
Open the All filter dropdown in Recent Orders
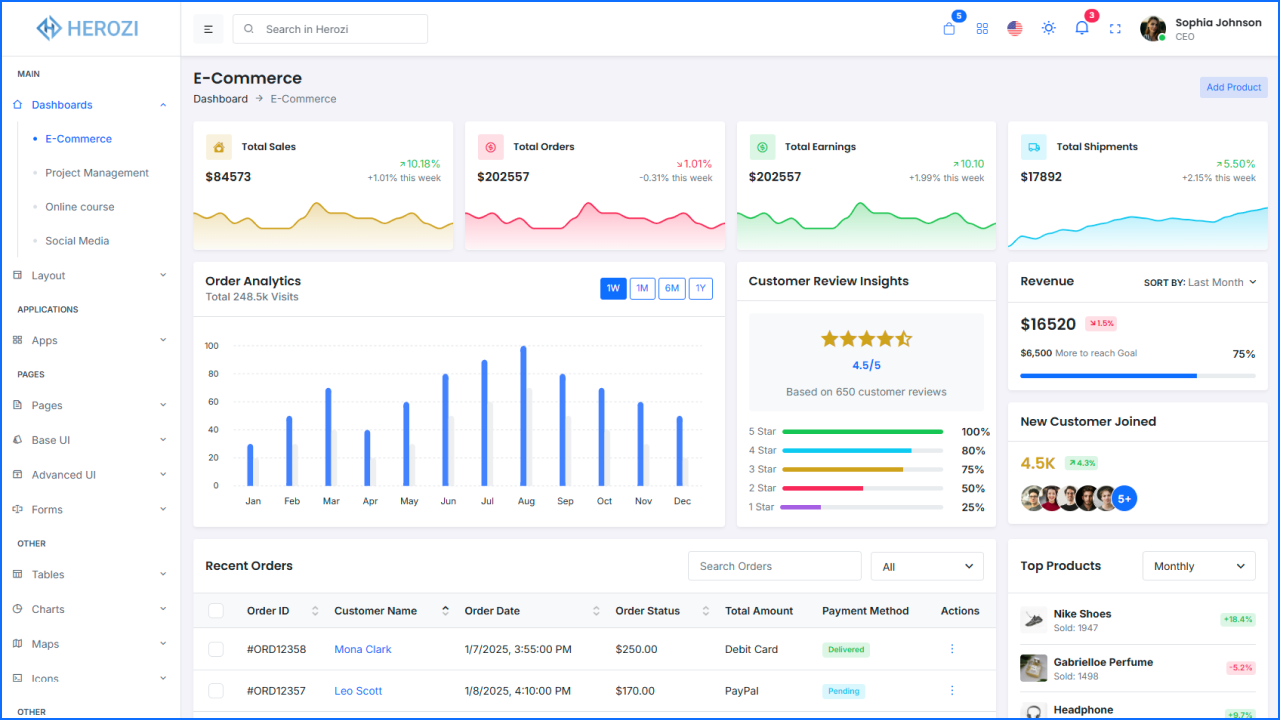coord(926,565)
